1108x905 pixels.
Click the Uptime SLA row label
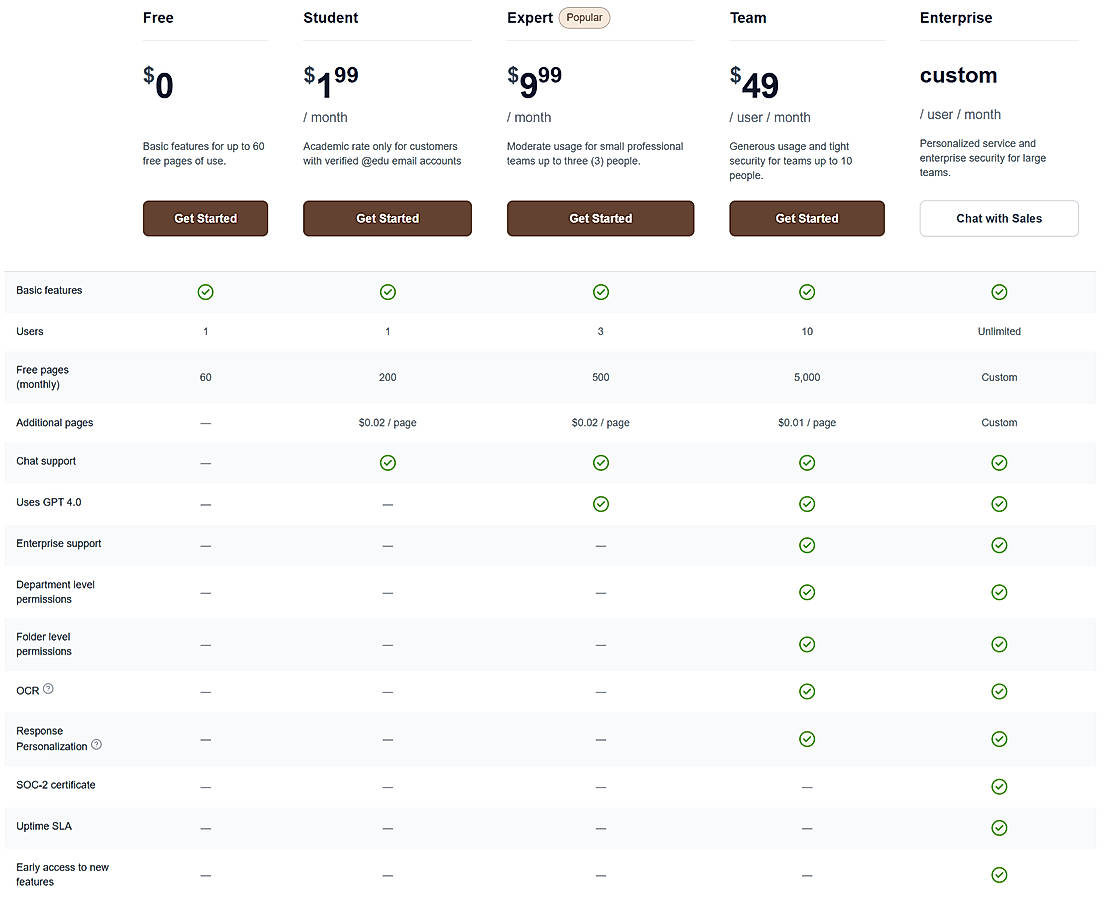tap(44, 826)
